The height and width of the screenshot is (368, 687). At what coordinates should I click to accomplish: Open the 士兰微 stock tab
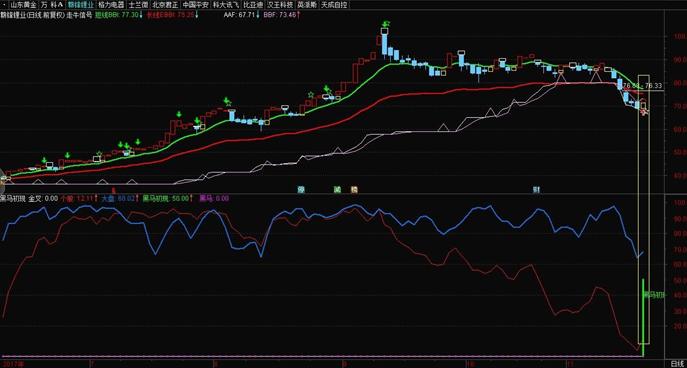(138, 5)
